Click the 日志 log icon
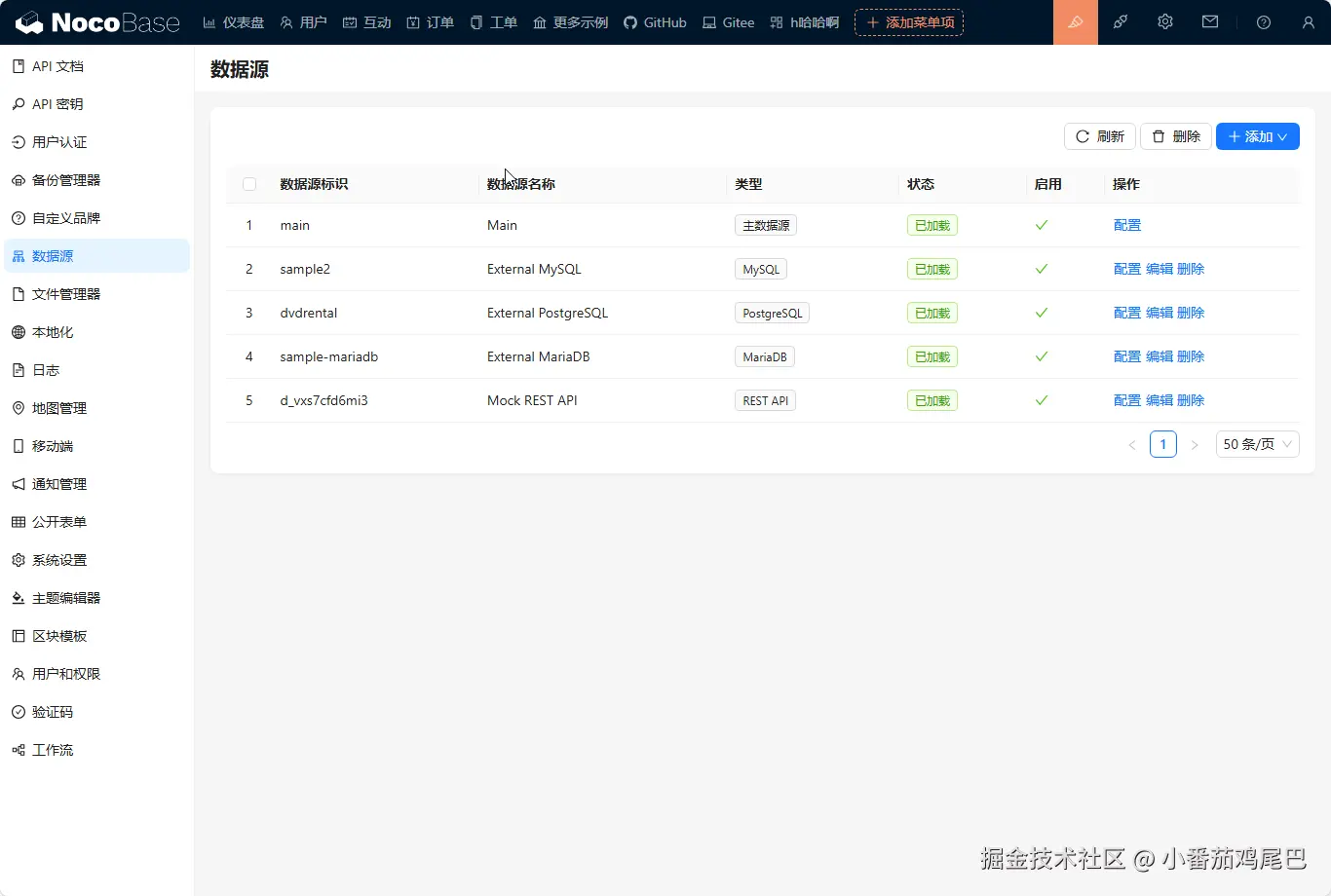 19,370
